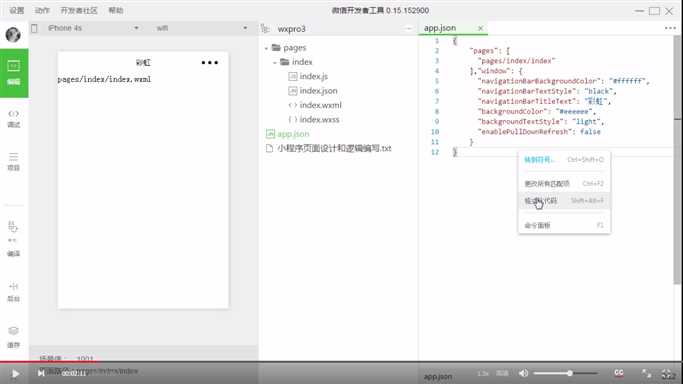Open the 帮助 menu

tap(116, 10)
